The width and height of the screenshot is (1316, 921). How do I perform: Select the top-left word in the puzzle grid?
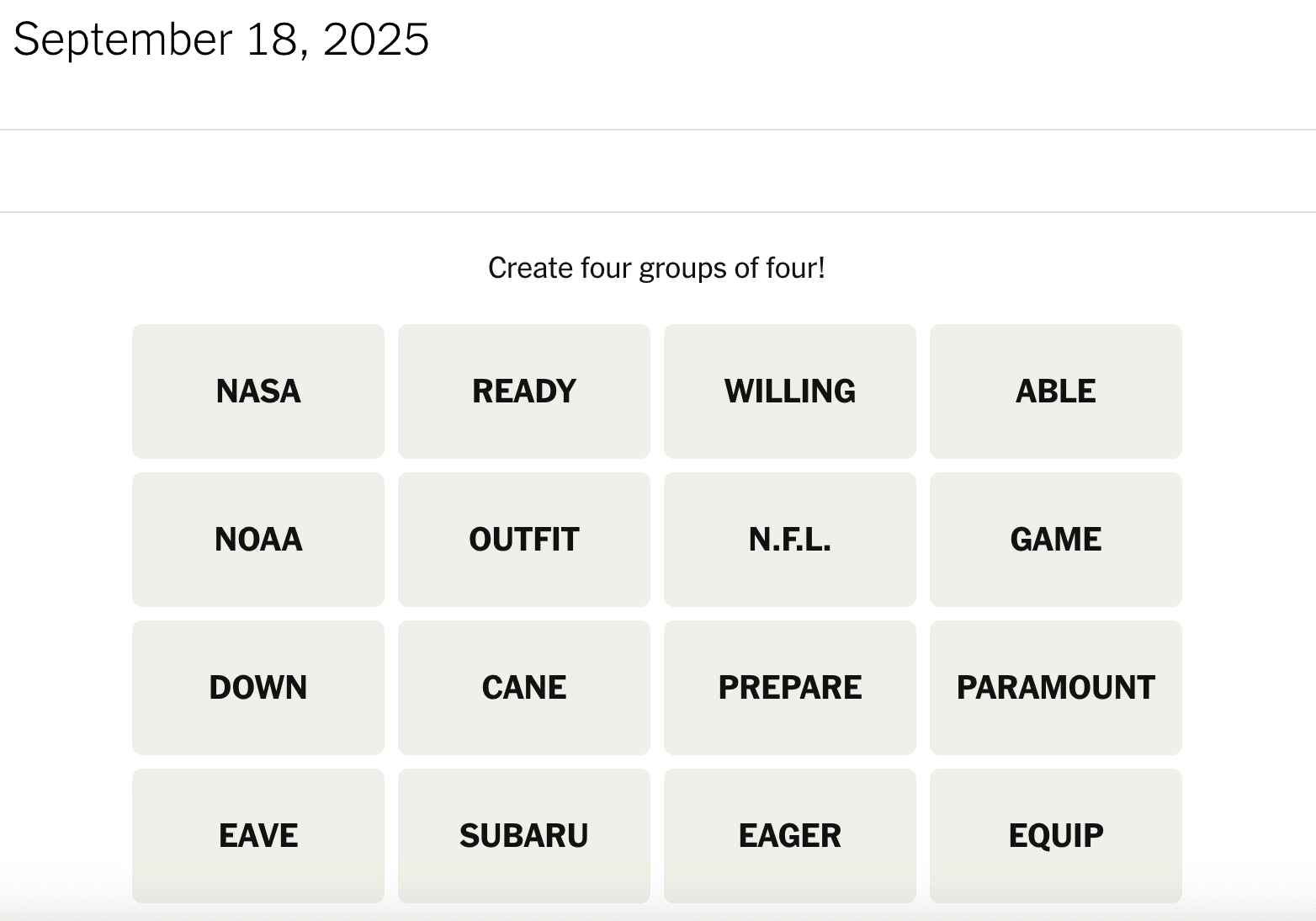tap(257, 391)
